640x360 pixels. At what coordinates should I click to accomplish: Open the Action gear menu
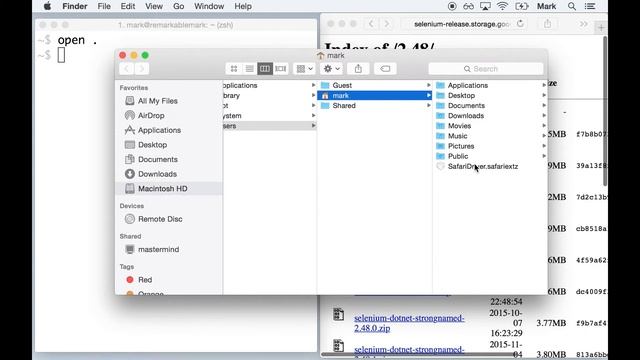pos(331,69)
